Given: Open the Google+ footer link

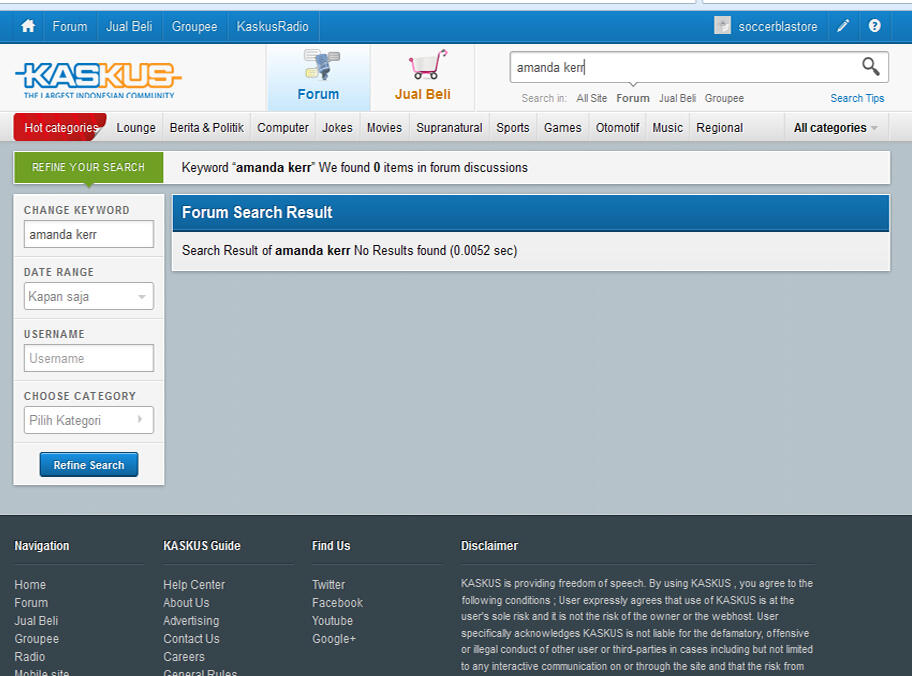Looking at the screenshot, I should (334, 639).
